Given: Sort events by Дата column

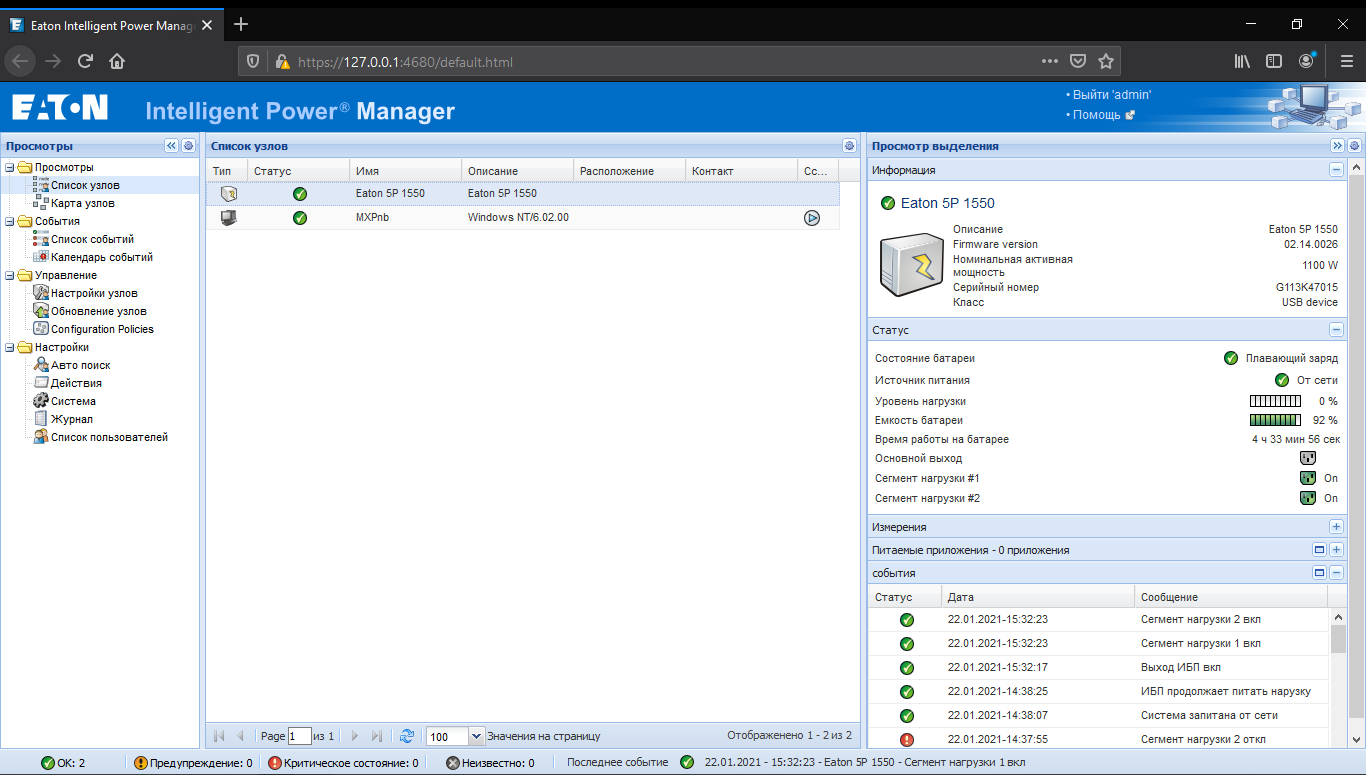Looking at the screenshot, I should coord(1038,597).
